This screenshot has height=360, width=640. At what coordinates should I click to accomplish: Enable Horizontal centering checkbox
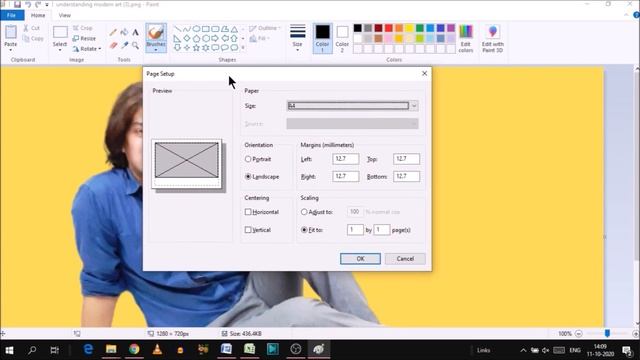(x=248, y=212)
